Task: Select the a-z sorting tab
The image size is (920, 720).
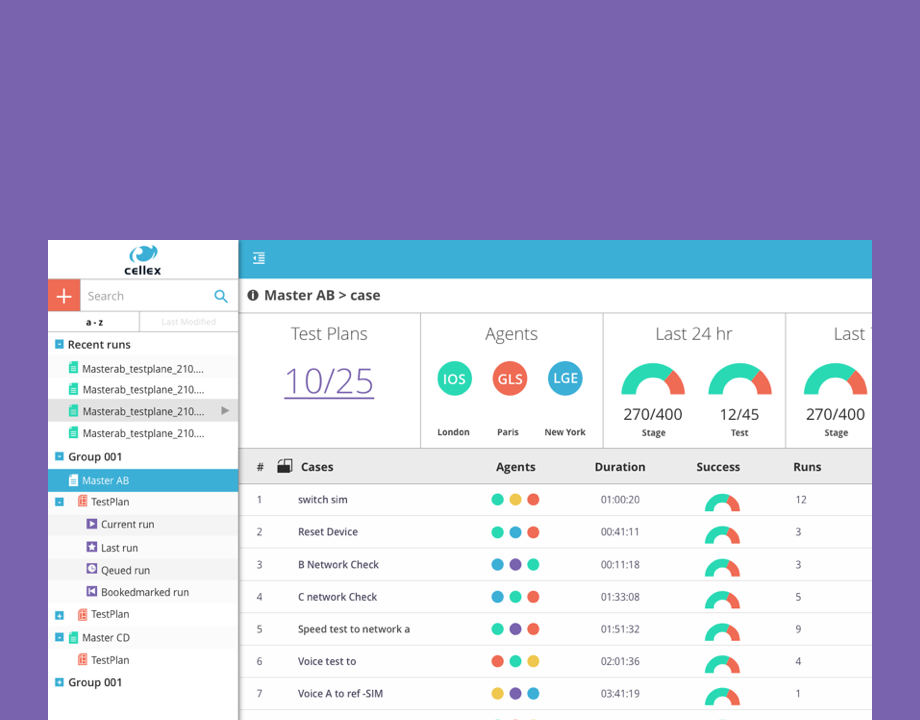Action: pyautogui.click(x=92, y=321)
